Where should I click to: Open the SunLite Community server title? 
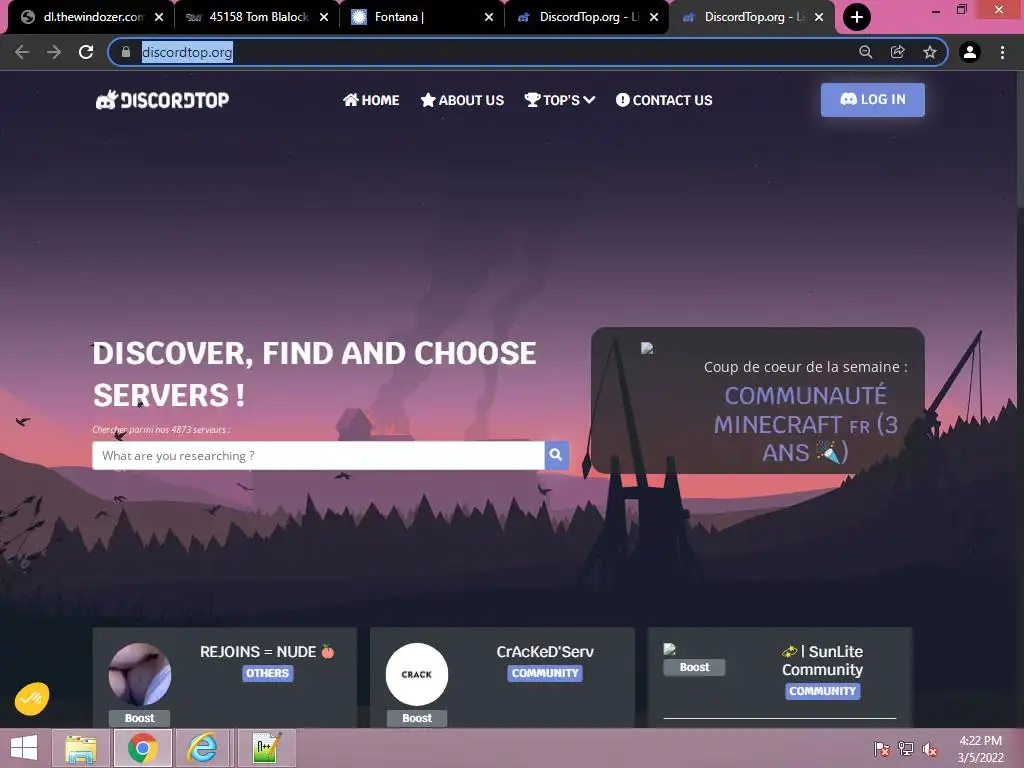(x=822, y=660)
